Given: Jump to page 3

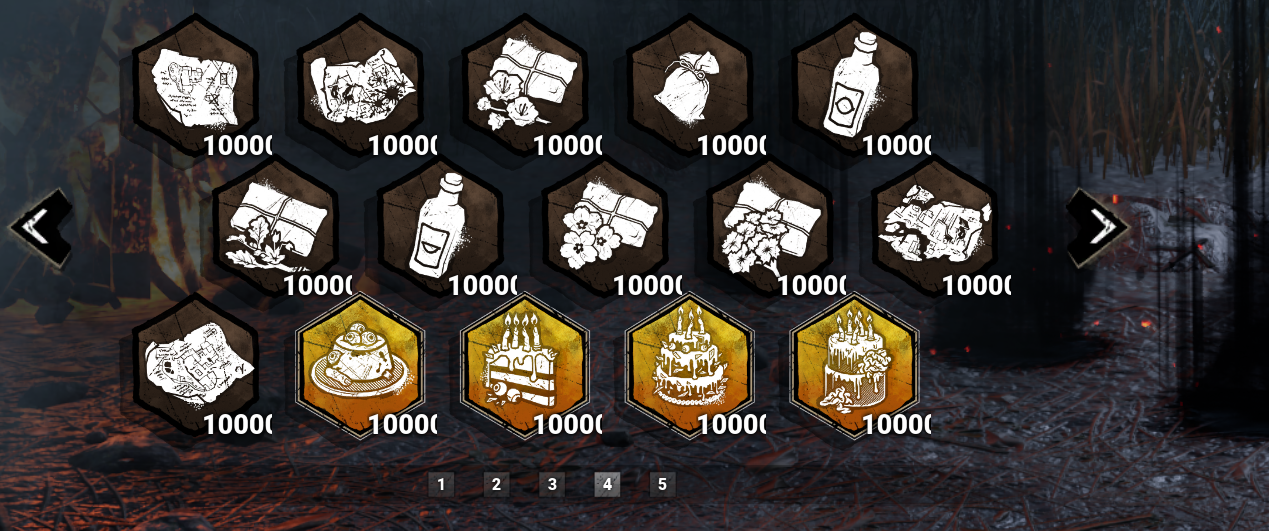Looking at the screenshot, I should (551, 485).
